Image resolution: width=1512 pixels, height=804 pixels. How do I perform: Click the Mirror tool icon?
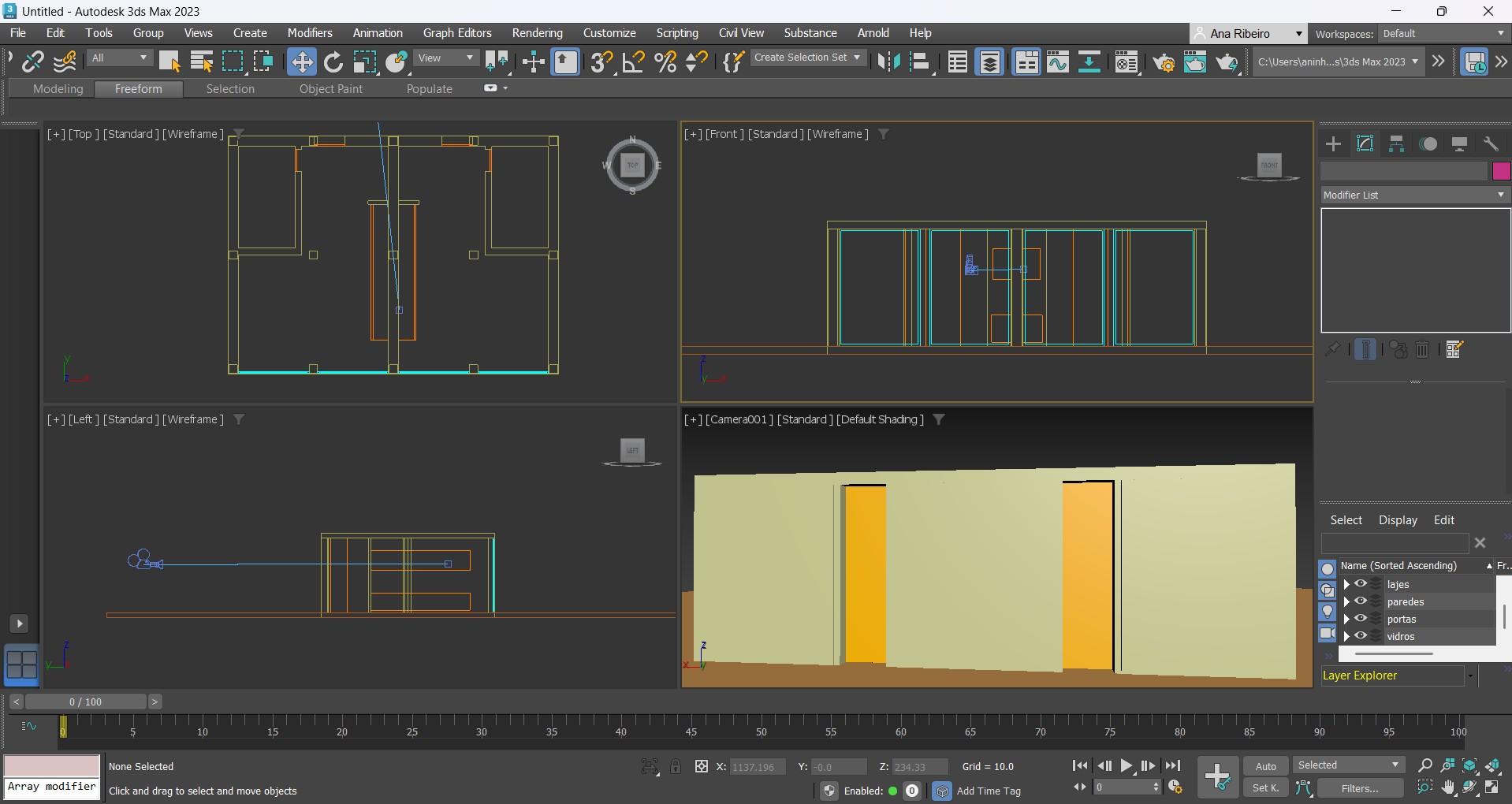click(x=888, y=61)
